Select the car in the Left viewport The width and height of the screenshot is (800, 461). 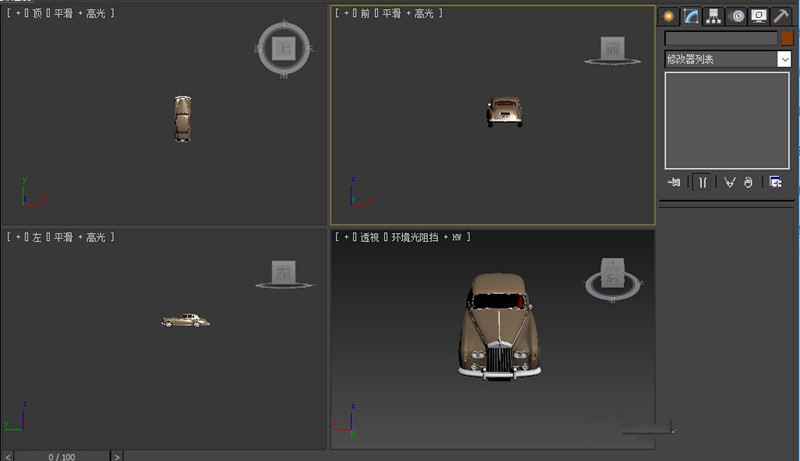tap(186, 320)
